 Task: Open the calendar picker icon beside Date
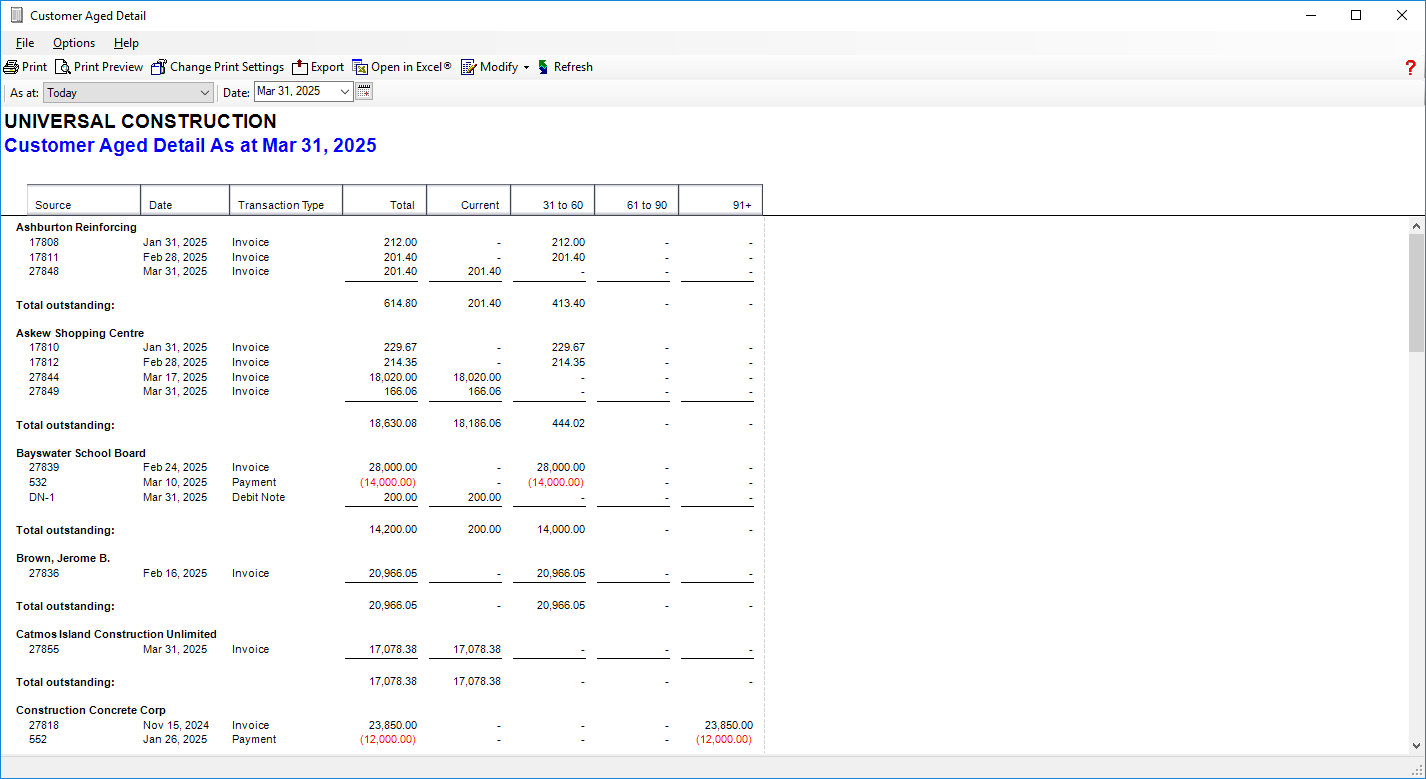click(x=364, y=92)
